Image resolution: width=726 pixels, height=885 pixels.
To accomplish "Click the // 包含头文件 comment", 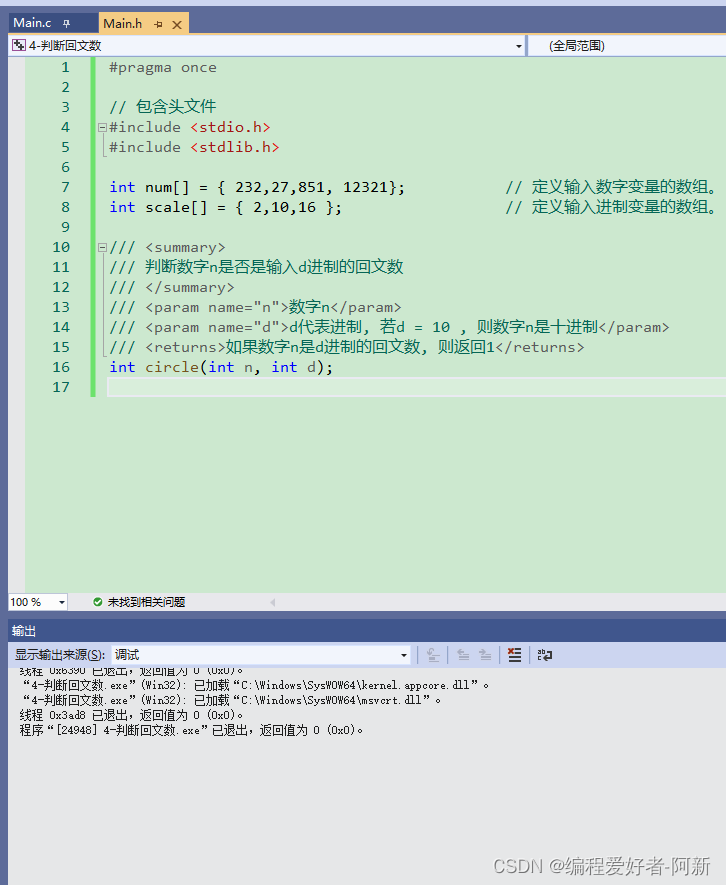I will [x=163, y=107].
